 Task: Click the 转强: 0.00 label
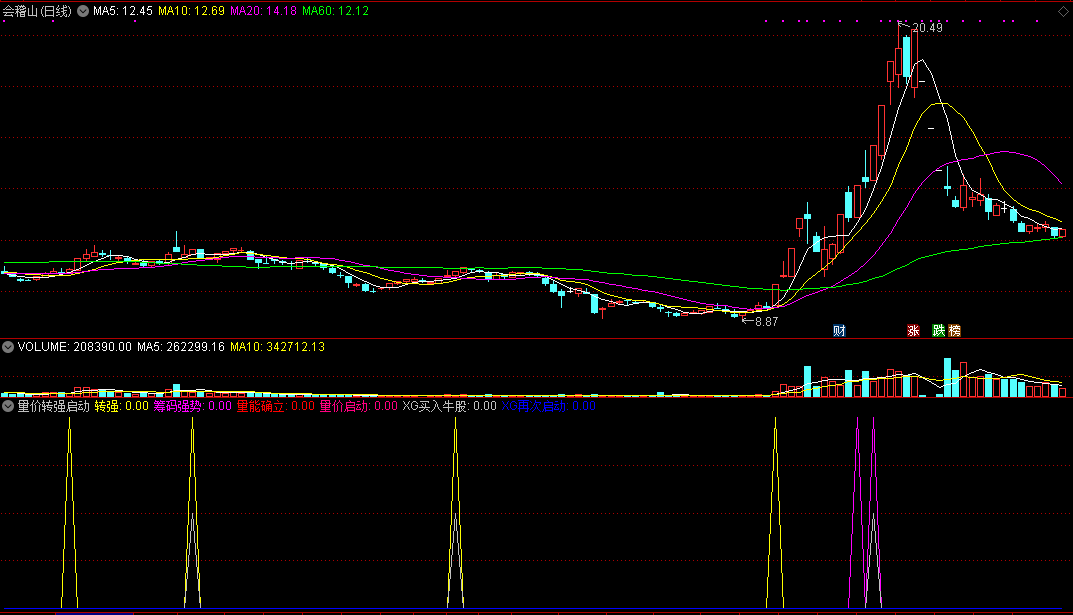coord(122,406)
